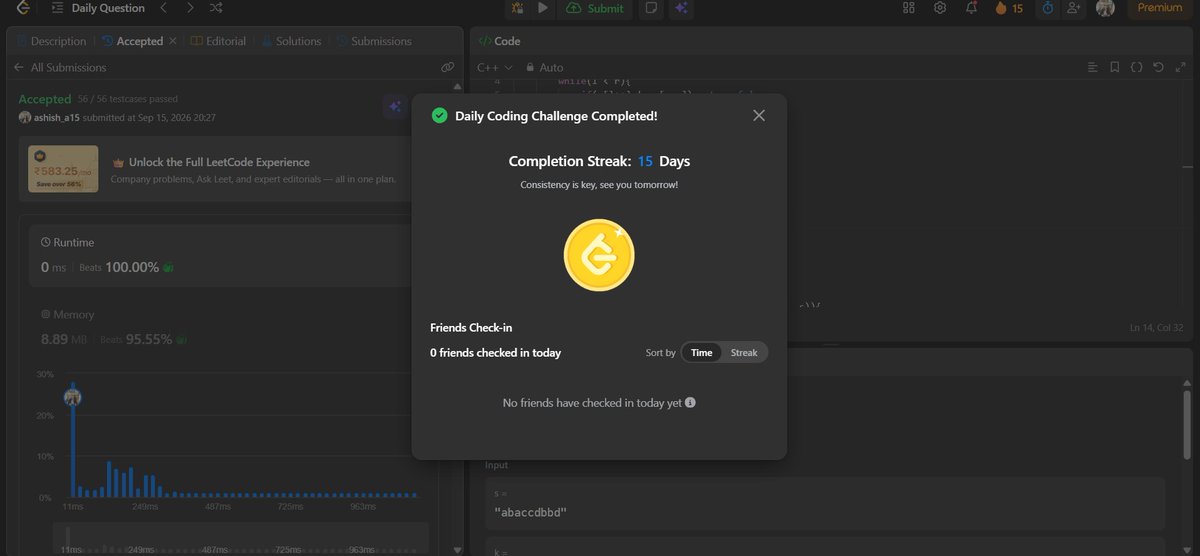Screen dimensions: 1200x556
Task: Open the Daily Question problem list
Action: click(98, 8)
